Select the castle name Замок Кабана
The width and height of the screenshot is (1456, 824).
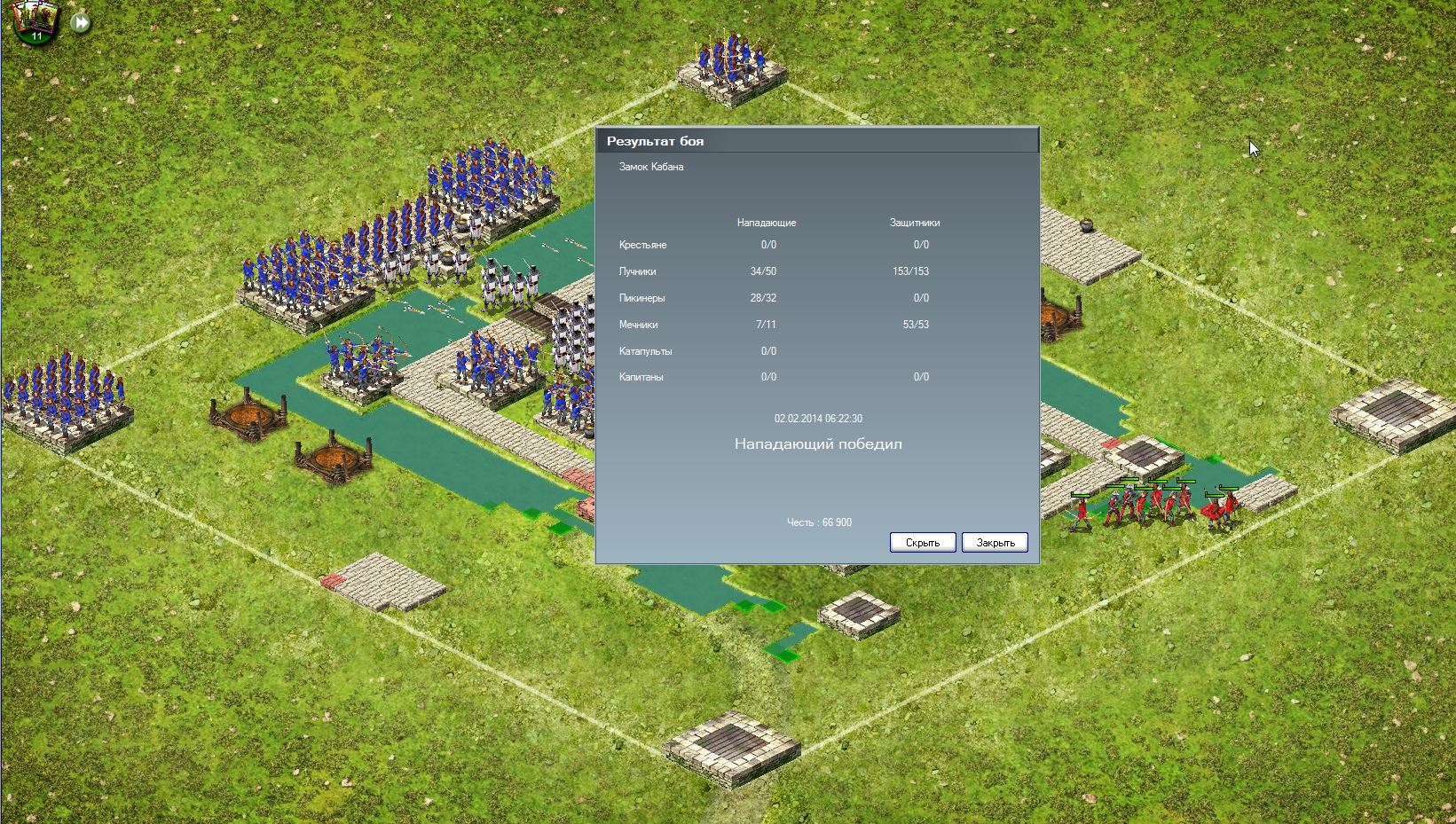tap(651, 167)
